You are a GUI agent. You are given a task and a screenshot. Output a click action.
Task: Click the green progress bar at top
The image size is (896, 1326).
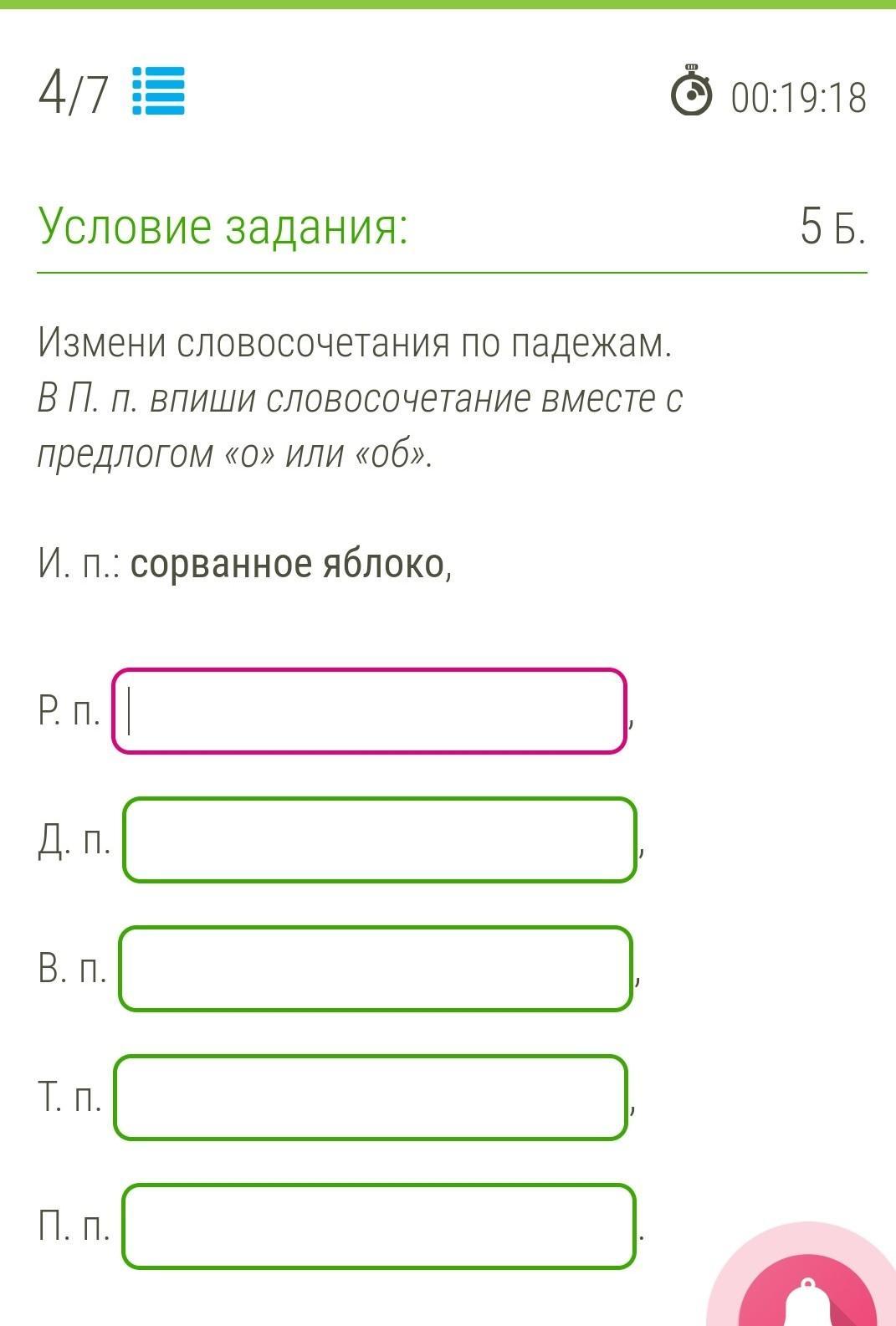(x=448, y=4)
